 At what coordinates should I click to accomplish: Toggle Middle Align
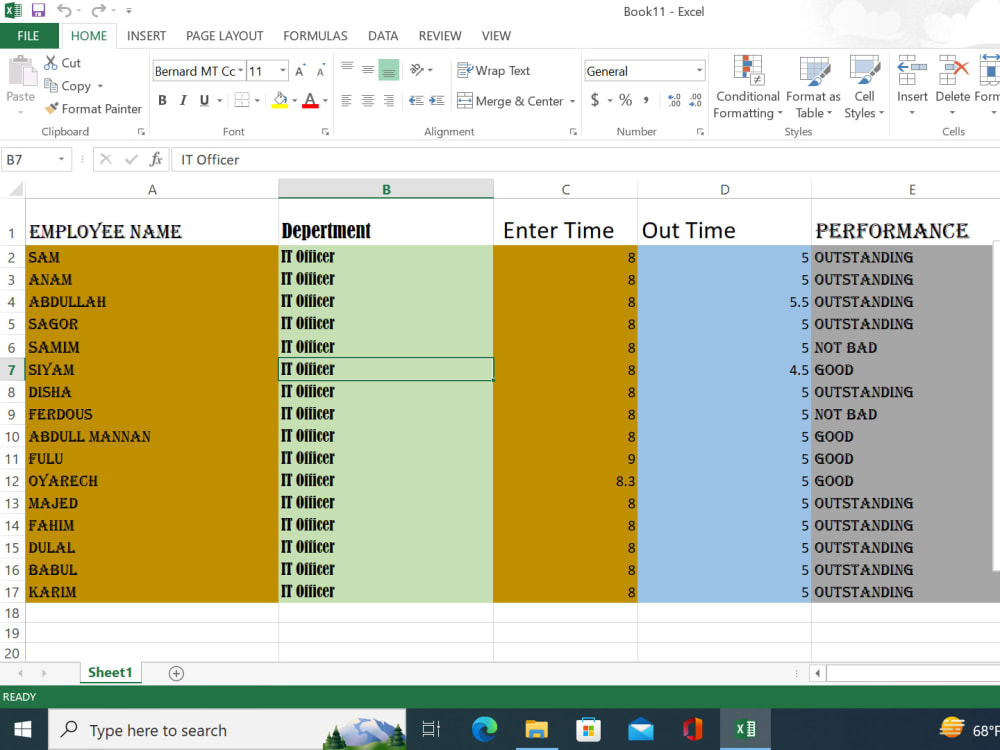368,70
